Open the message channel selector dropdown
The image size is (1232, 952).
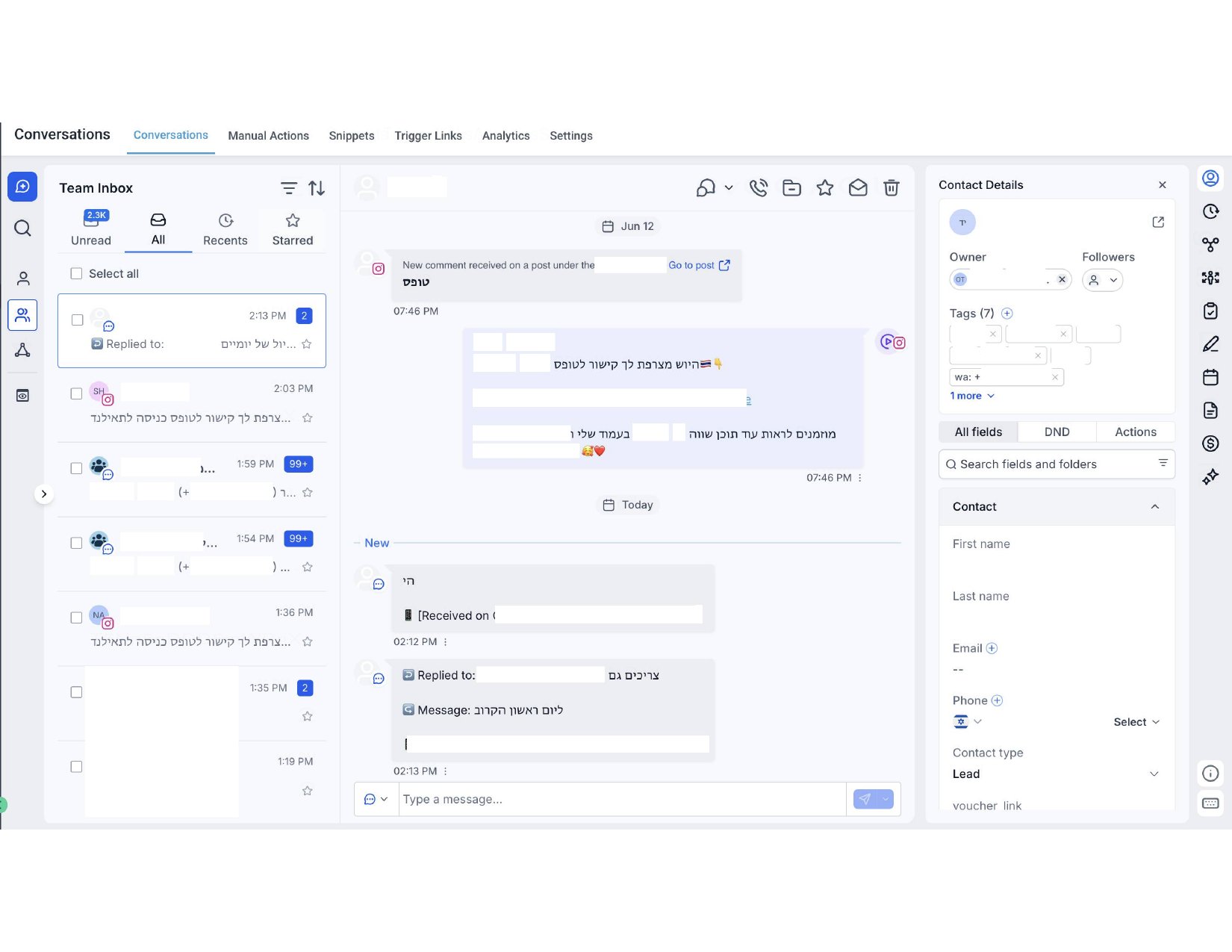coord(376,799)
